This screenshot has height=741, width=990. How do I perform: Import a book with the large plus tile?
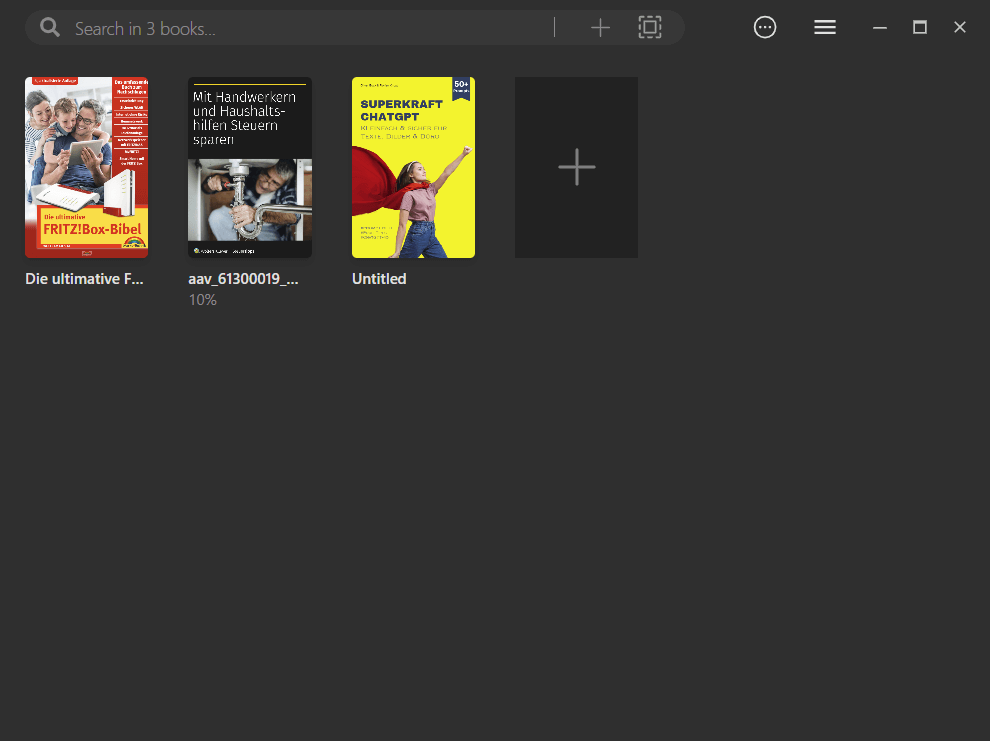click(x=576, y=167)
